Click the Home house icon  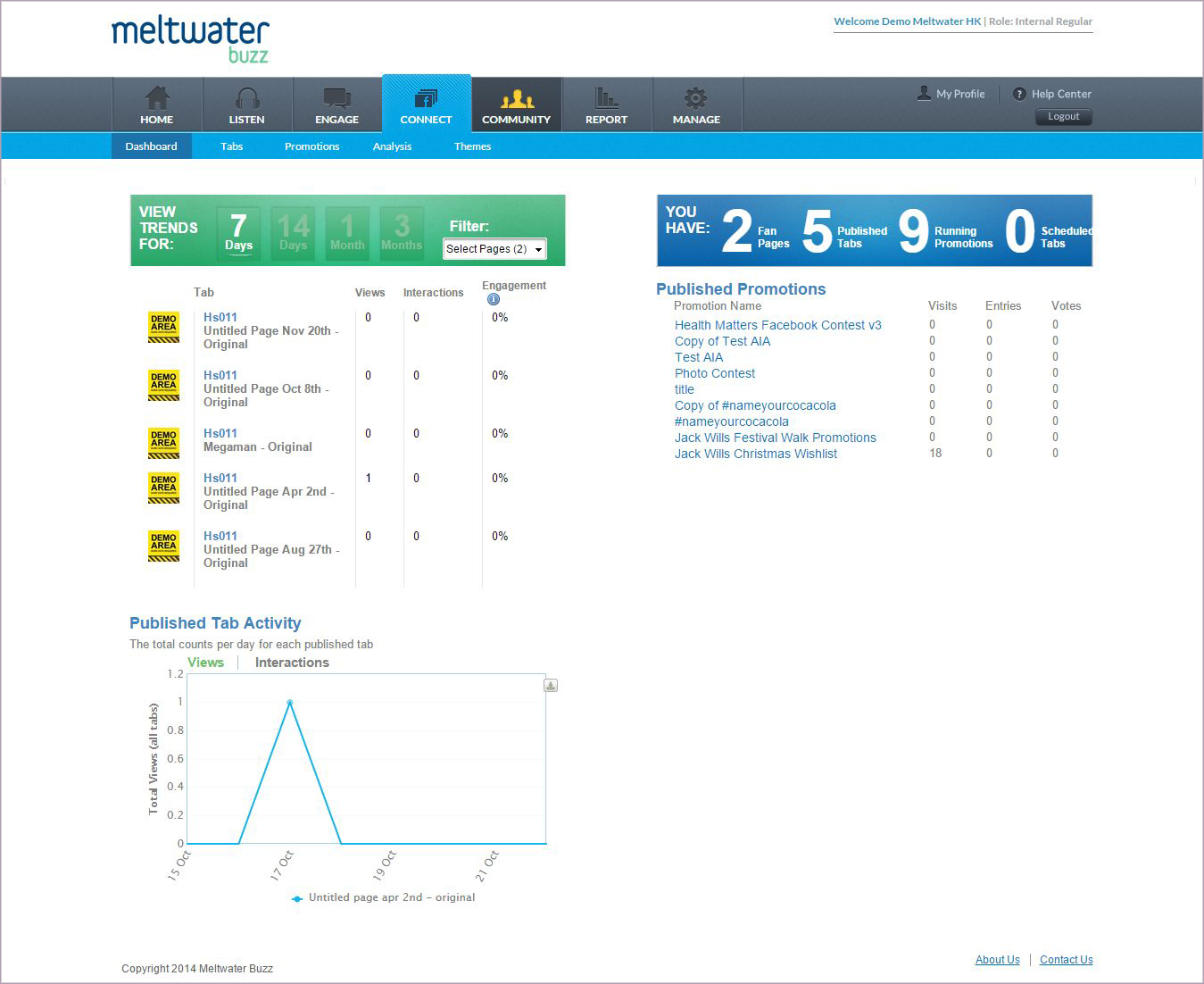click(157, 98)
